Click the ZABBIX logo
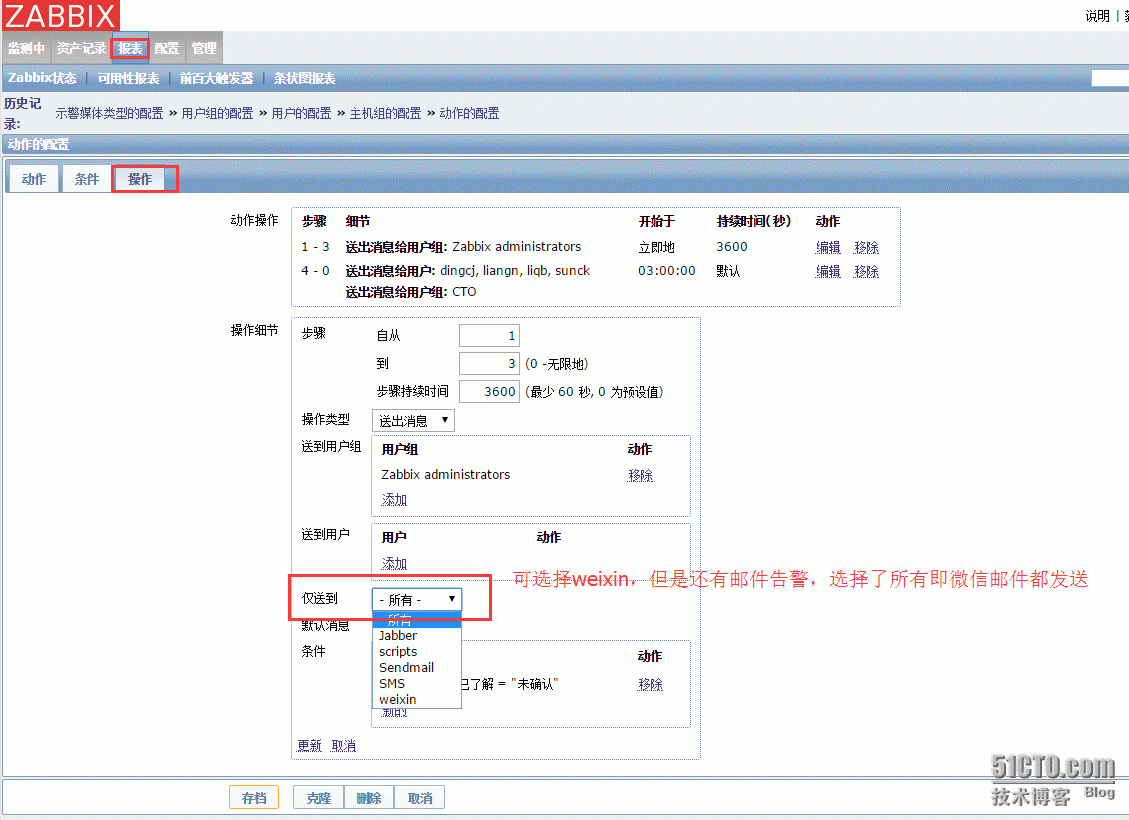1129x820 pixels. tap(60, 15)
